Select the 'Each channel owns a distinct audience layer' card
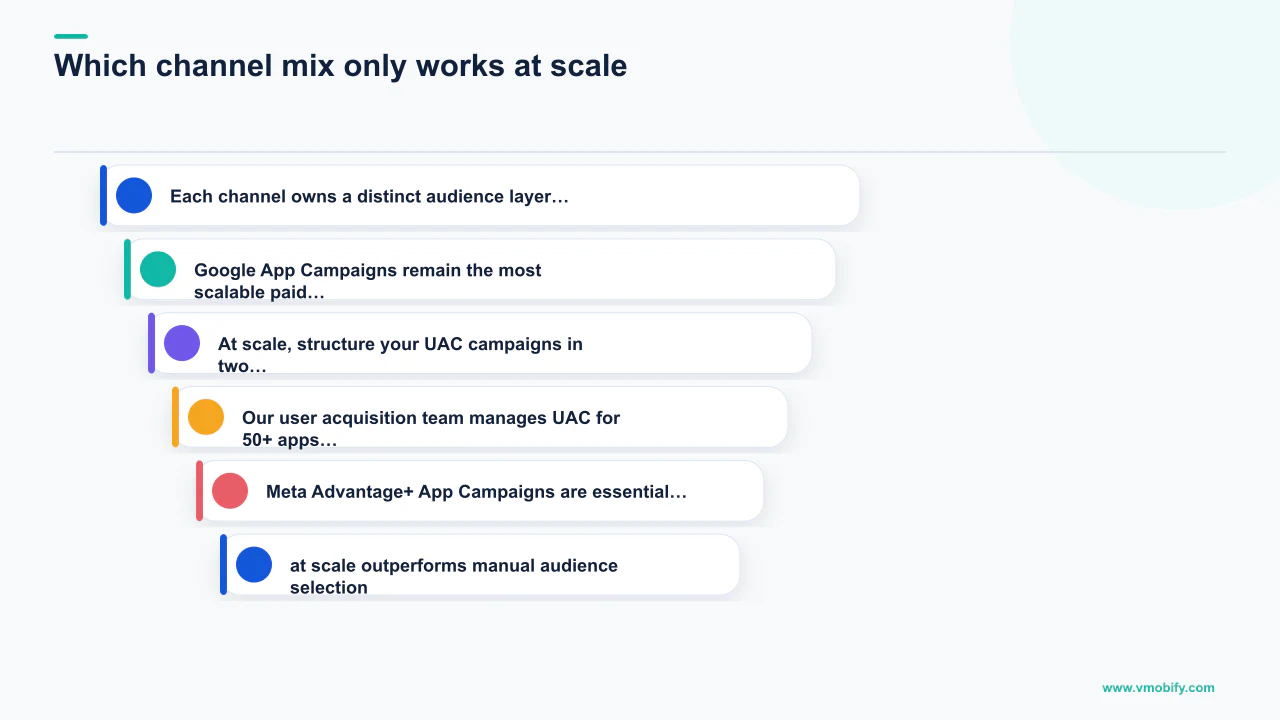 (480, 195)
